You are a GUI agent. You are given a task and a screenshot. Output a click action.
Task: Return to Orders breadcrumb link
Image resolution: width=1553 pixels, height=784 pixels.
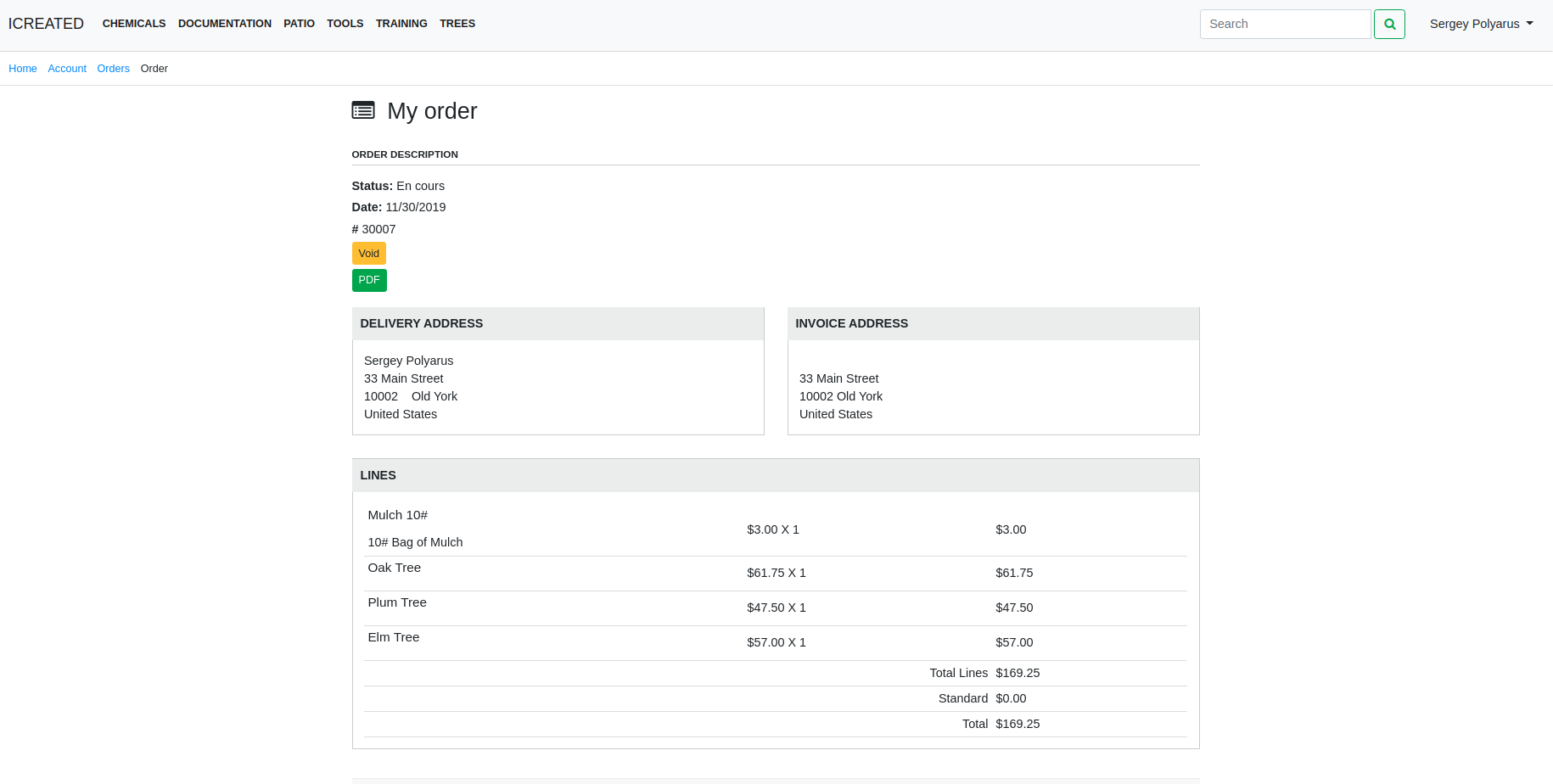(x=113, y=69)
